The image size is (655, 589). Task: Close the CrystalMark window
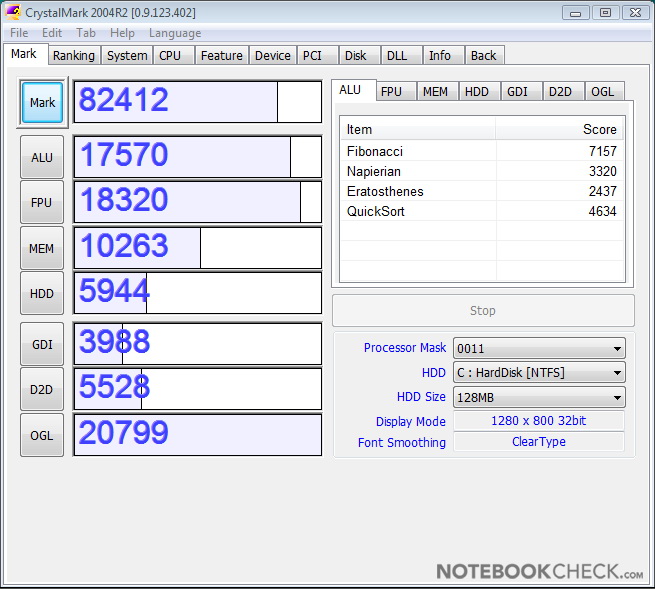point(635,13)
